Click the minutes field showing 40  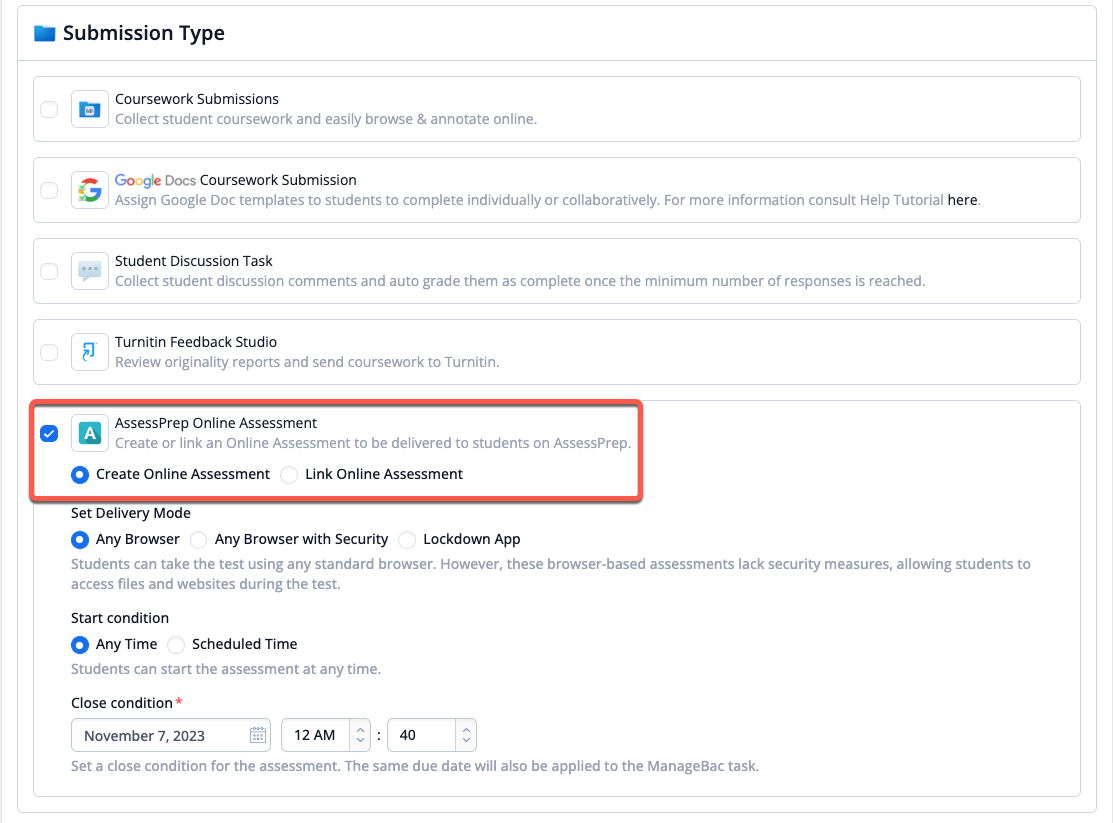(x=432, y=735)
